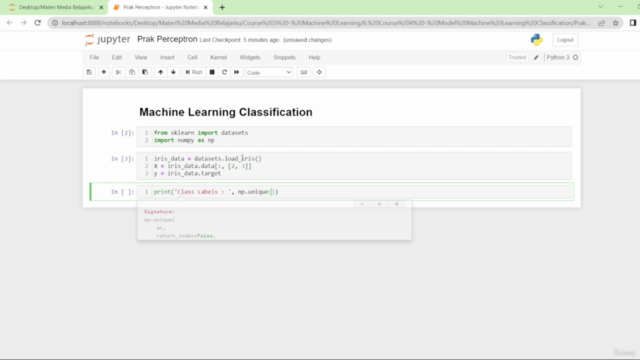Open the View menu
Screen dimensions: 640x360
[141, 58]
